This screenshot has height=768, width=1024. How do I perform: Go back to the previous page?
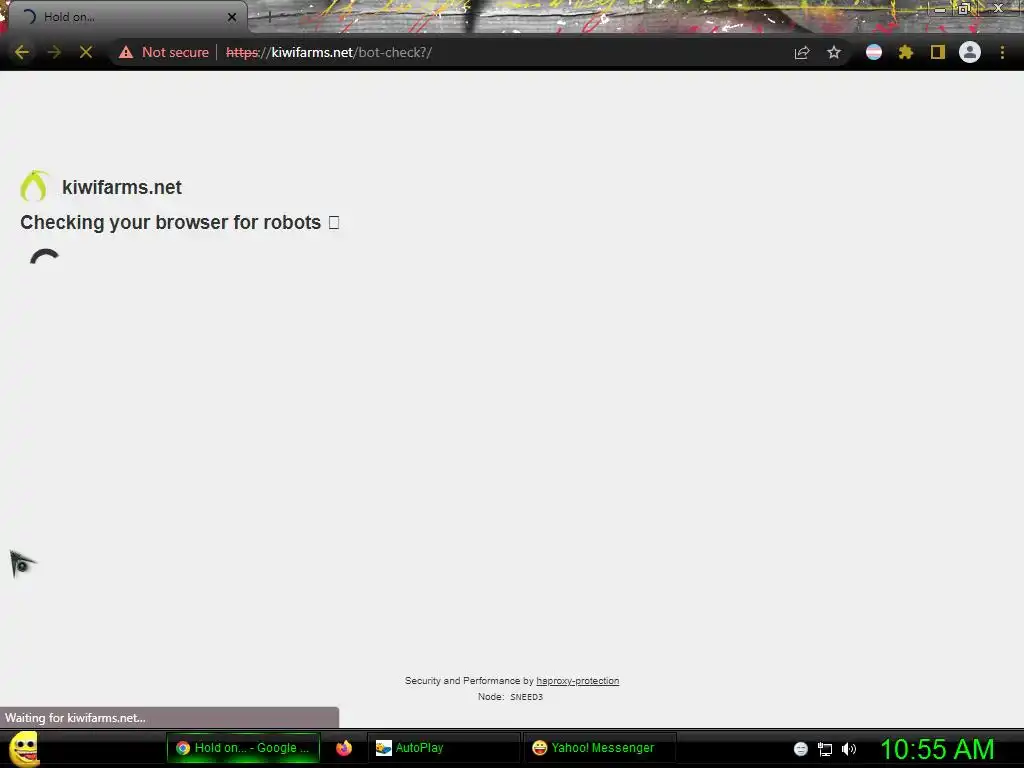[x=22, y=52]
